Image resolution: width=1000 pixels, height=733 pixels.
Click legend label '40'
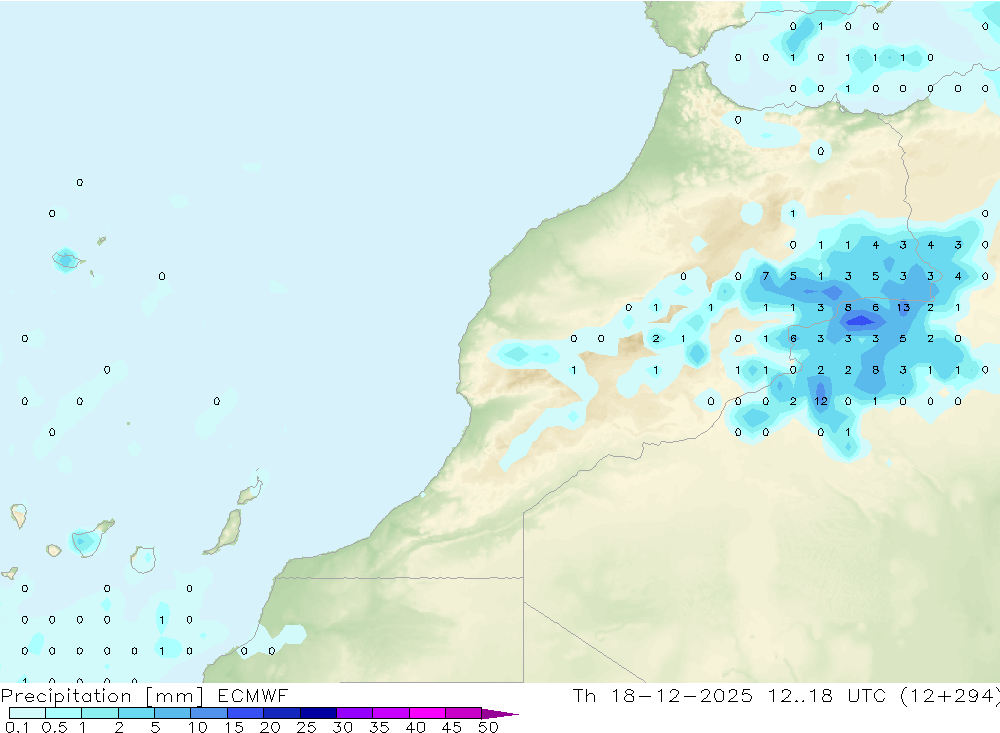[x=415, y=727]
